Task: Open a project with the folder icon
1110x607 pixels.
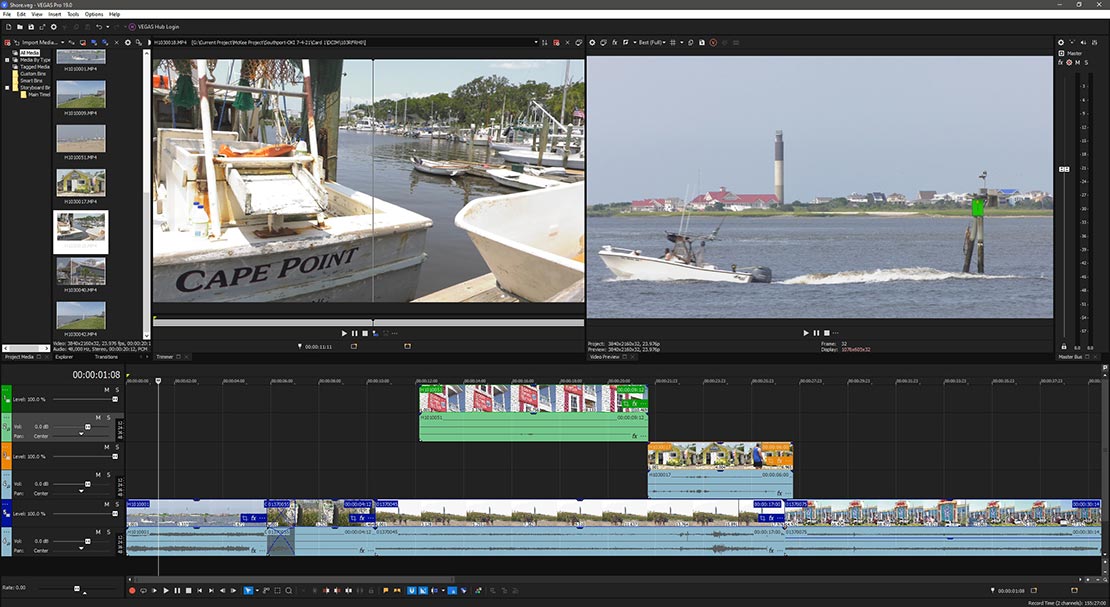Action: [x=20, y=27]
